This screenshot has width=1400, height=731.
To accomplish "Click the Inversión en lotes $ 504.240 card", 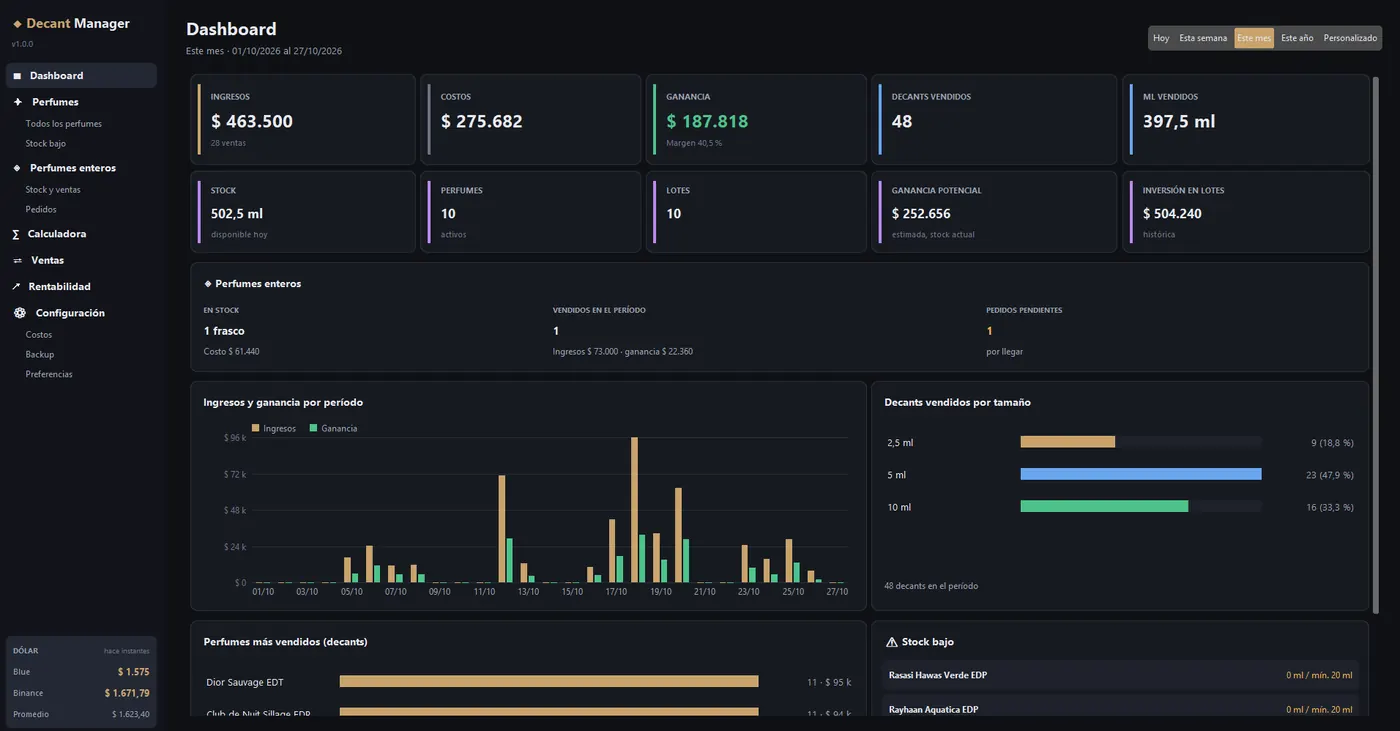I will tap(1246, 212).
